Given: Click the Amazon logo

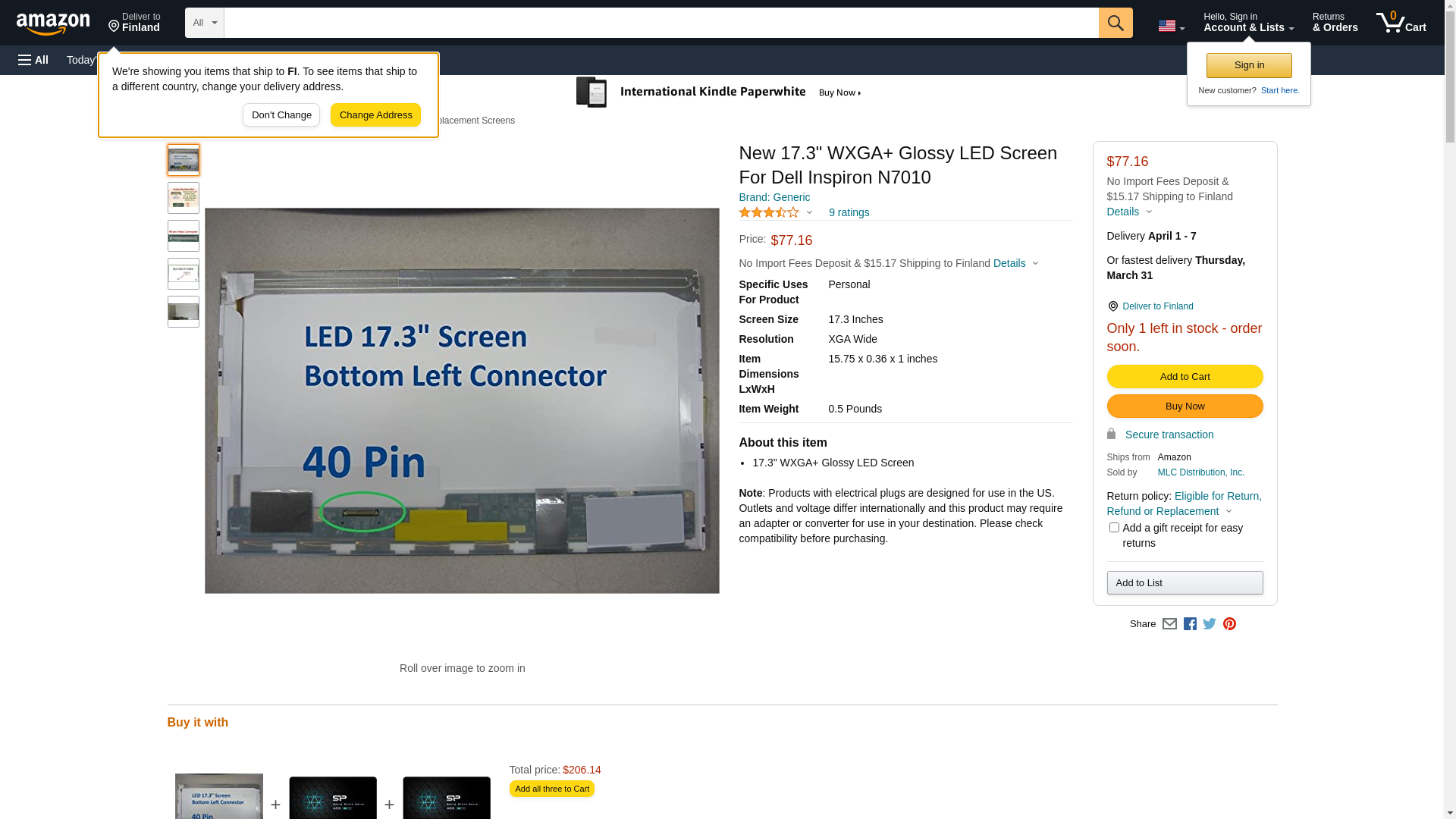Looking at the screenshot, I should click(53, 24).
